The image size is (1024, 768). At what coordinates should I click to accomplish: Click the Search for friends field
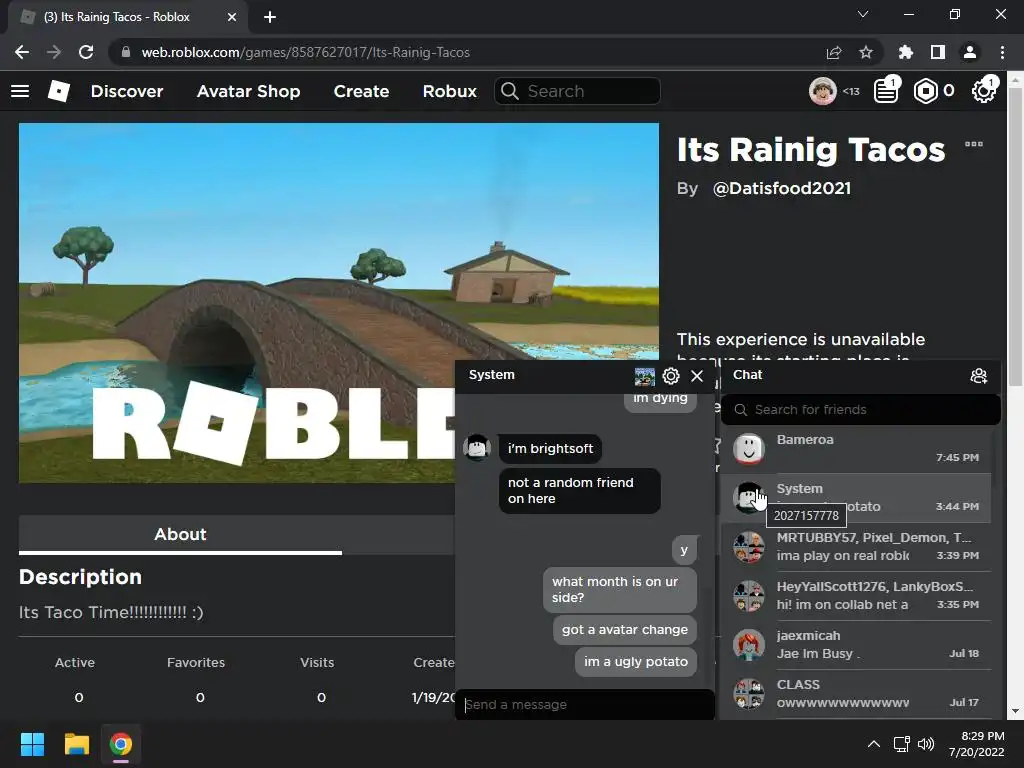[861, 409]
